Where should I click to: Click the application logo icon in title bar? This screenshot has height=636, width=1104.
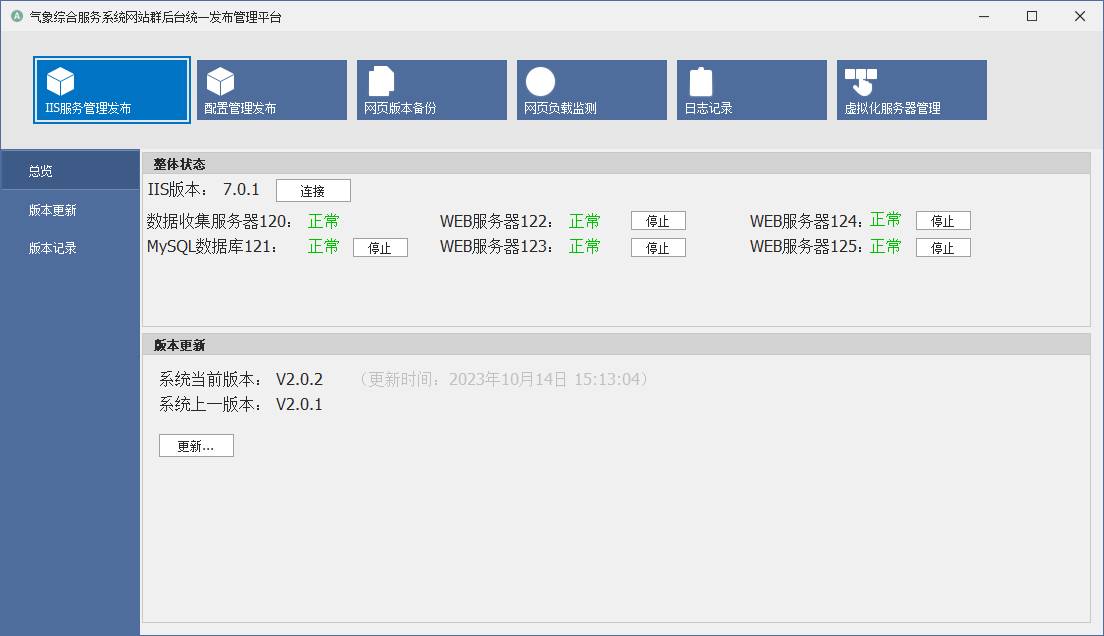(x=17, y=16)
